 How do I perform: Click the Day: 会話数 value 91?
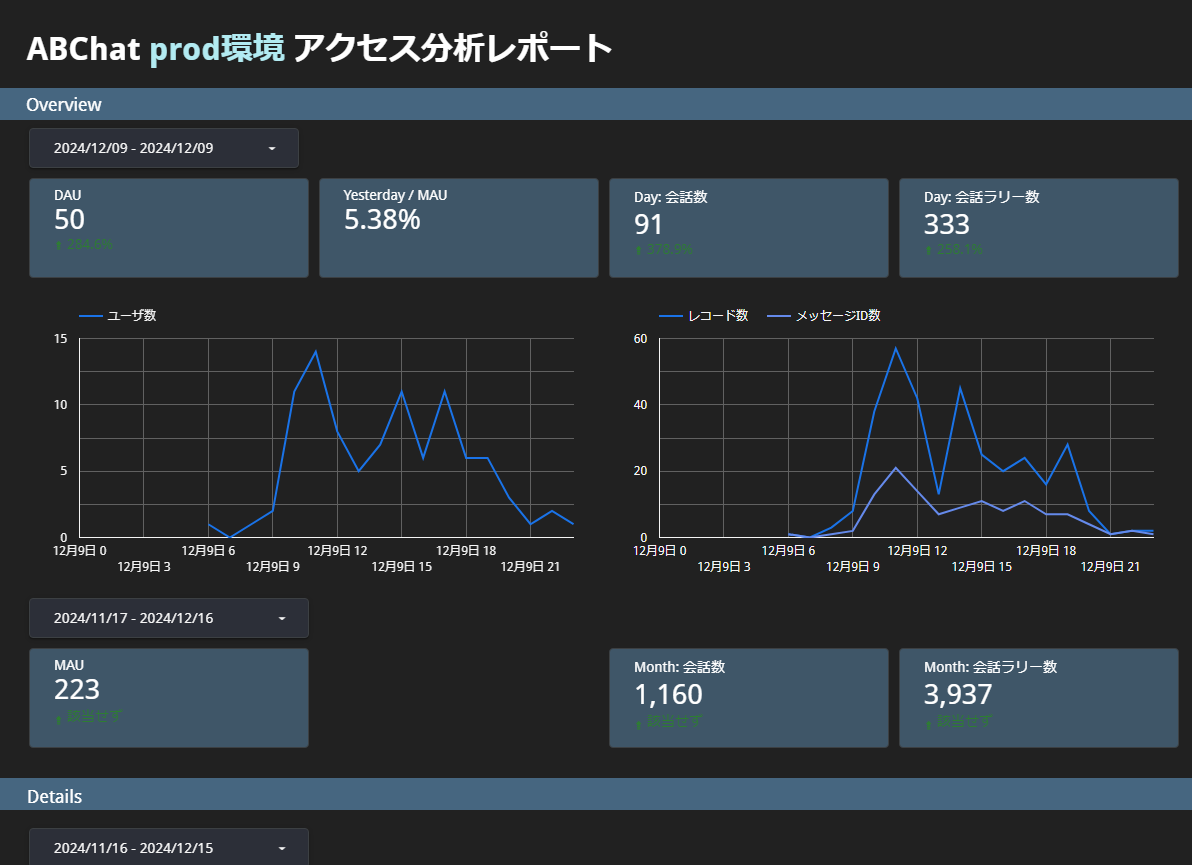click(648, 224)
